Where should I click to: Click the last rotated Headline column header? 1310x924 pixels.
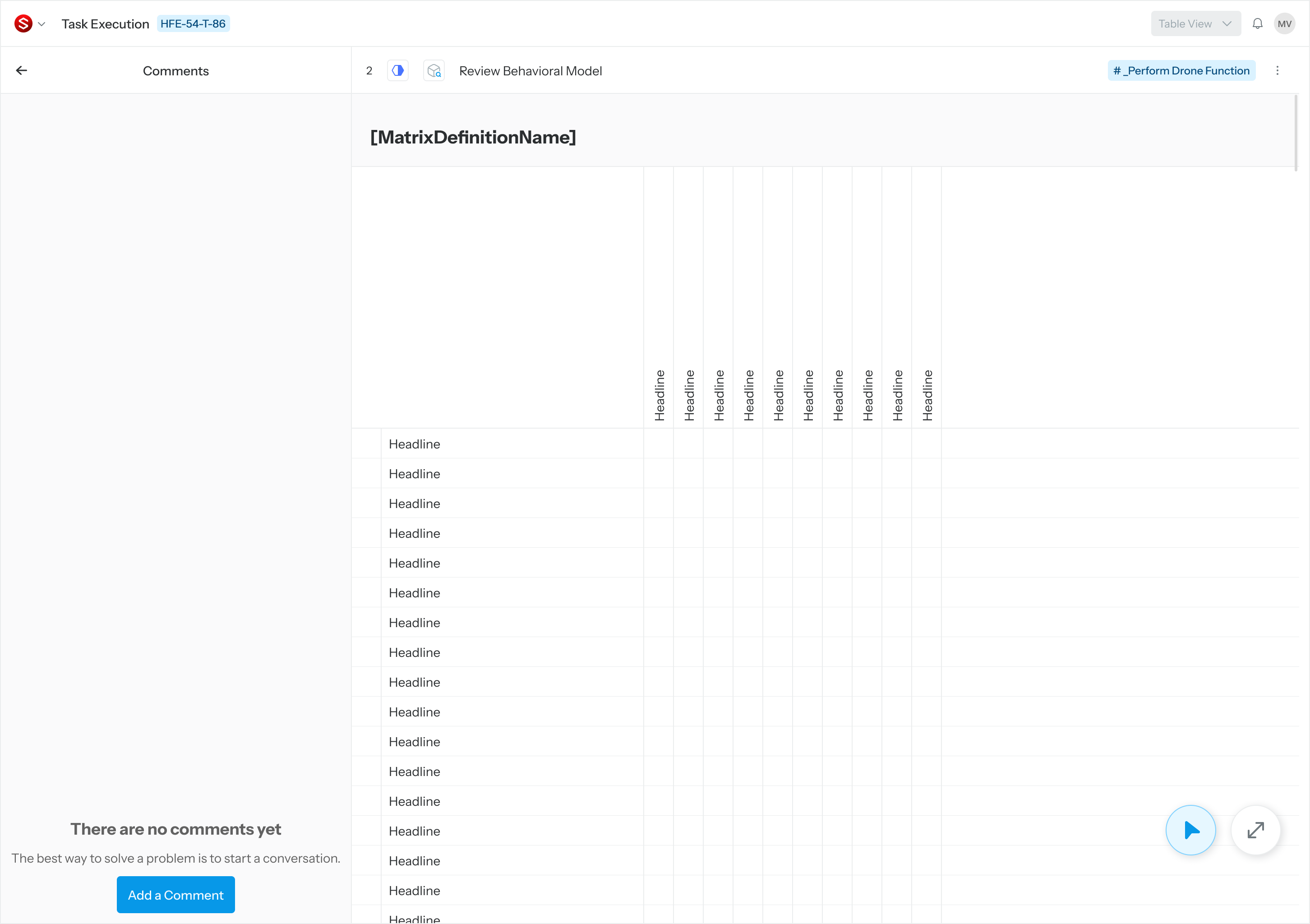pyautogui.click(x=927, y=395)
